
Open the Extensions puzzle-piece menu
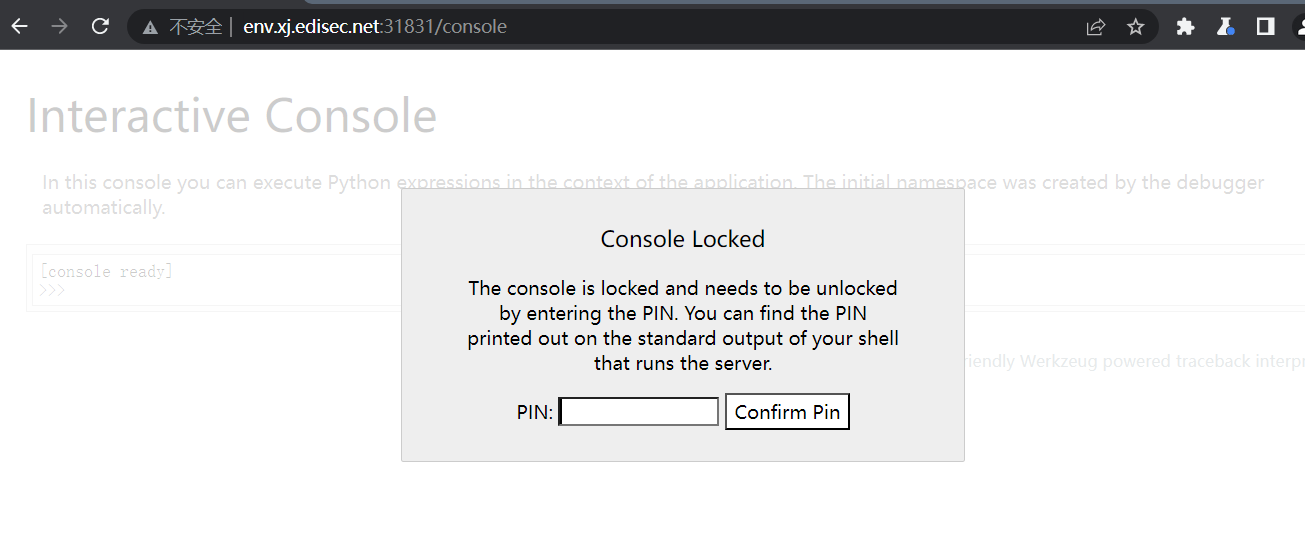pos(1185,27)
